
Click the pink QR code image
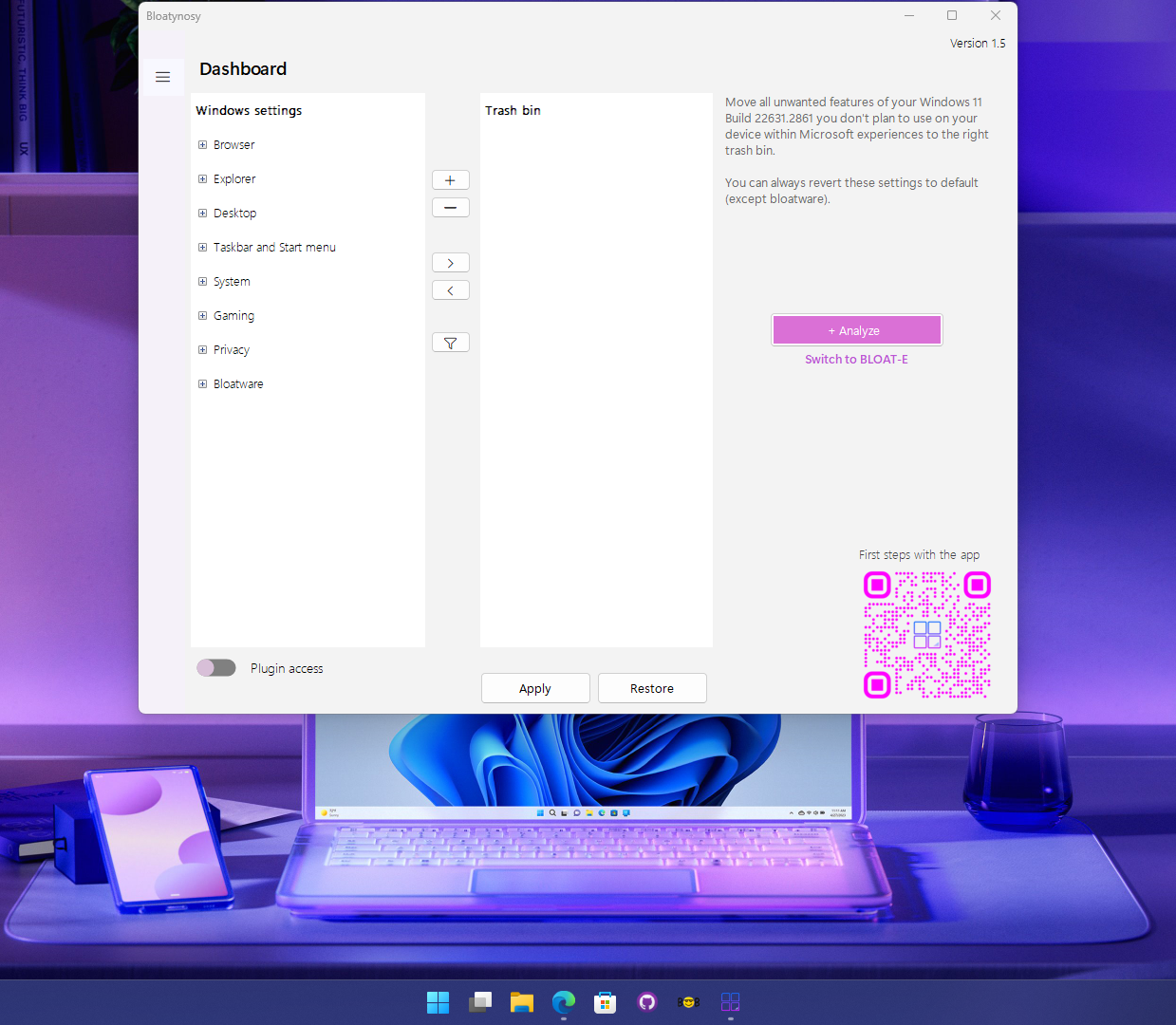926,634
